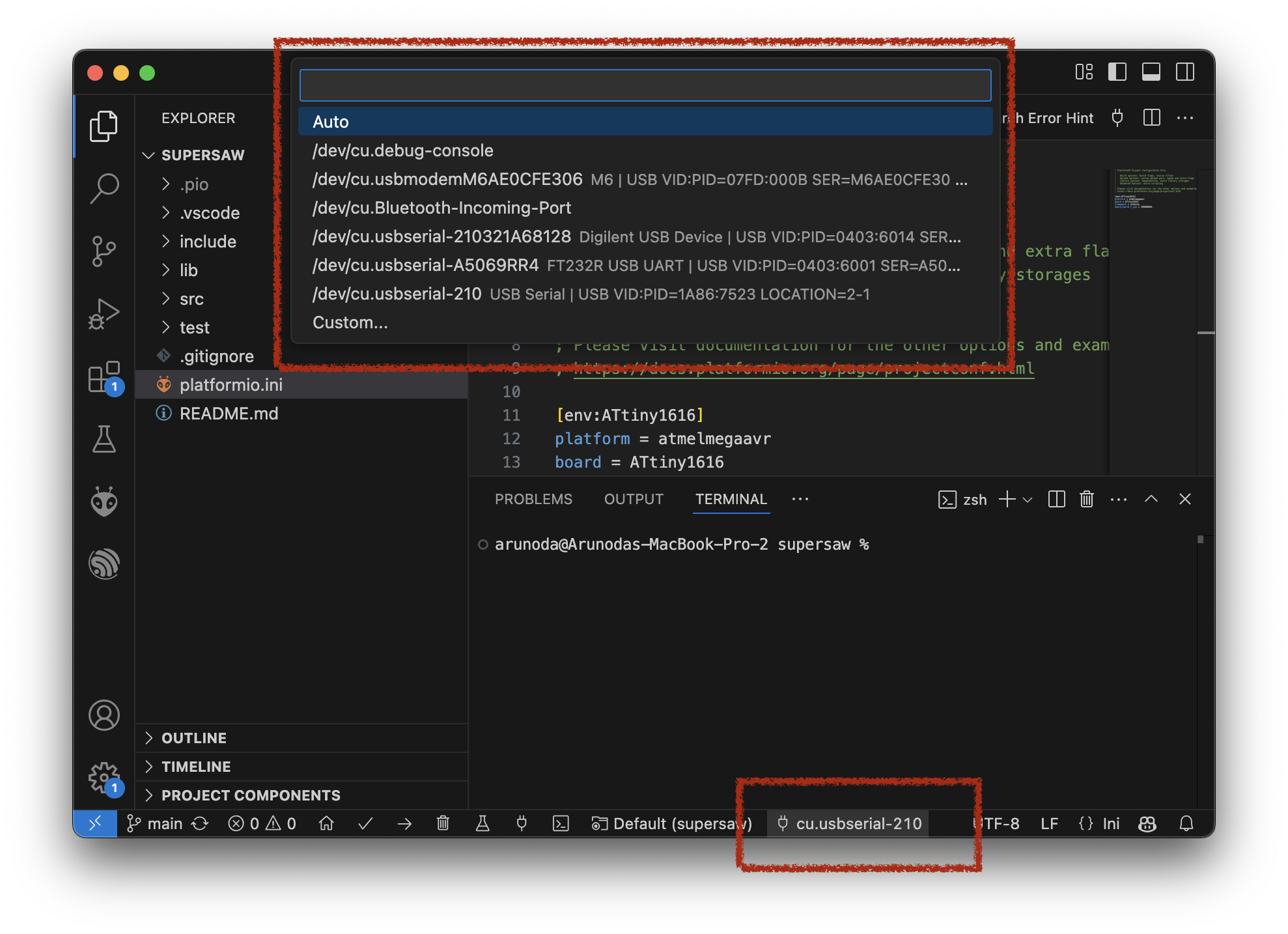The height and width of the screenshot is (934, 1288).
Task: Click PlatformIO Clean trash icon in status bar
Action: [x=443, y=824]
